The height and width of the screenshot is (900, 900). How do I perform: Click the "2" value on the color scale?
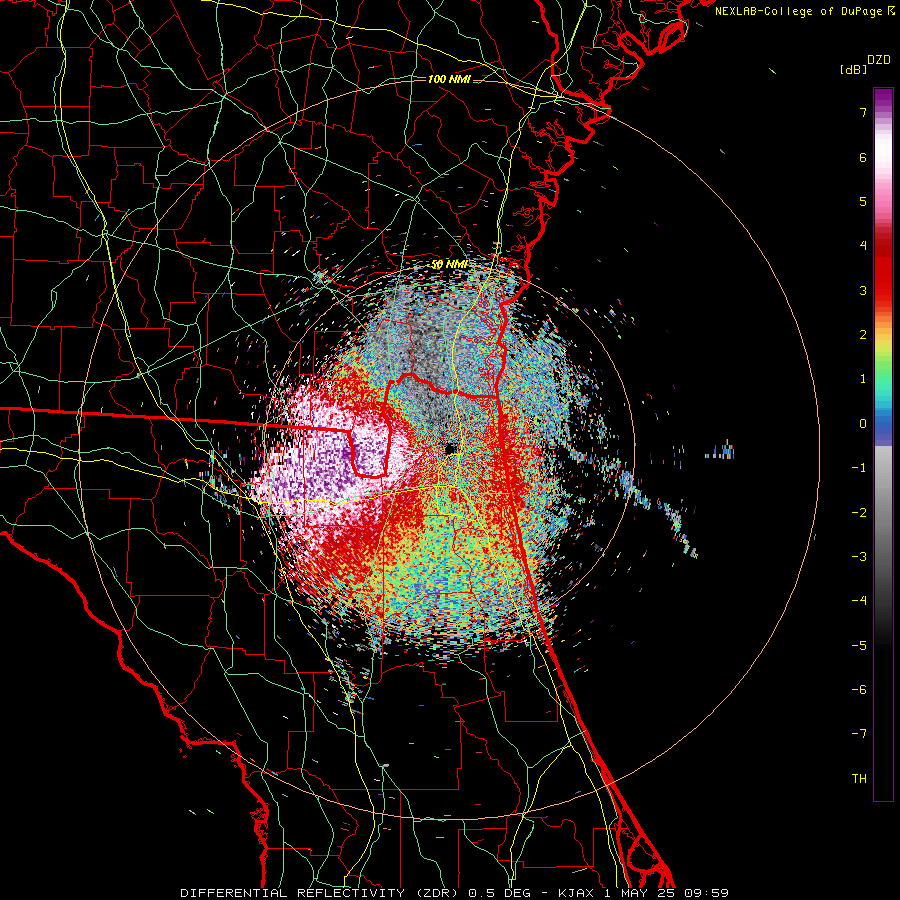click(863, 335)
